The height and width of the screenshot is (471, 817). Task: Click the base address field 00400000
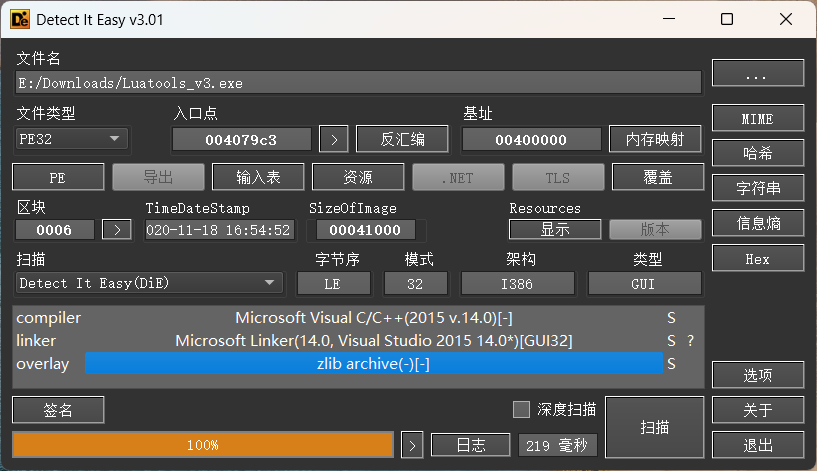(x=531, y=140)
